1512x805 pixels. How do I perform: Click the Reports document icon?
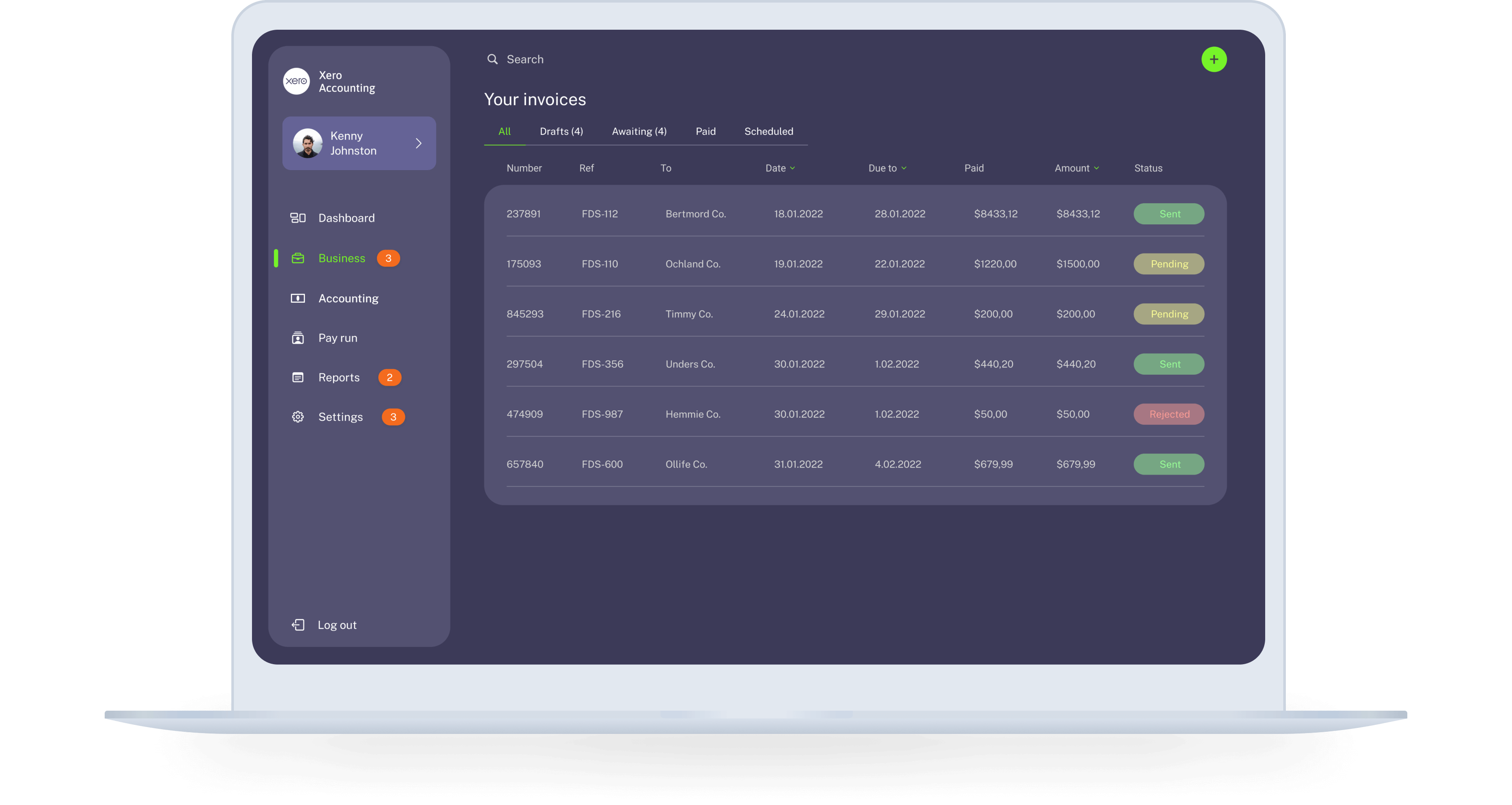298,377
